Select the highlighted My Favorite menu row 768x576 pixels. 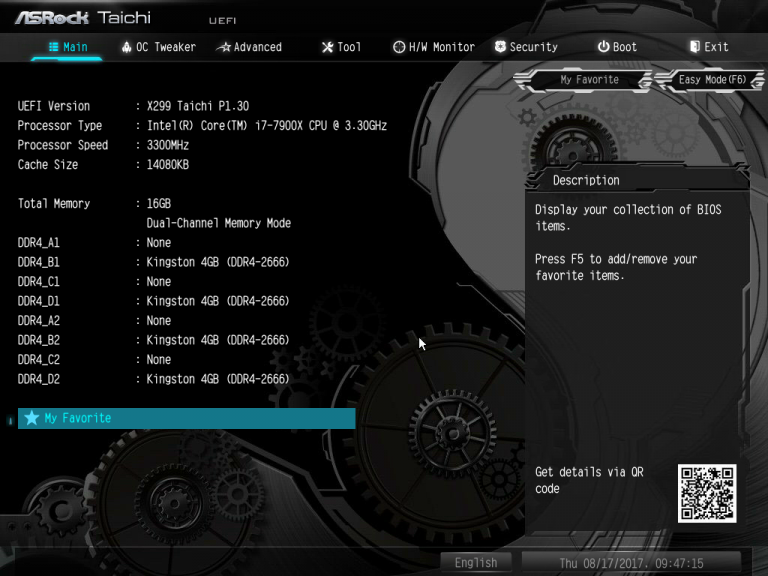pos(187,418)
